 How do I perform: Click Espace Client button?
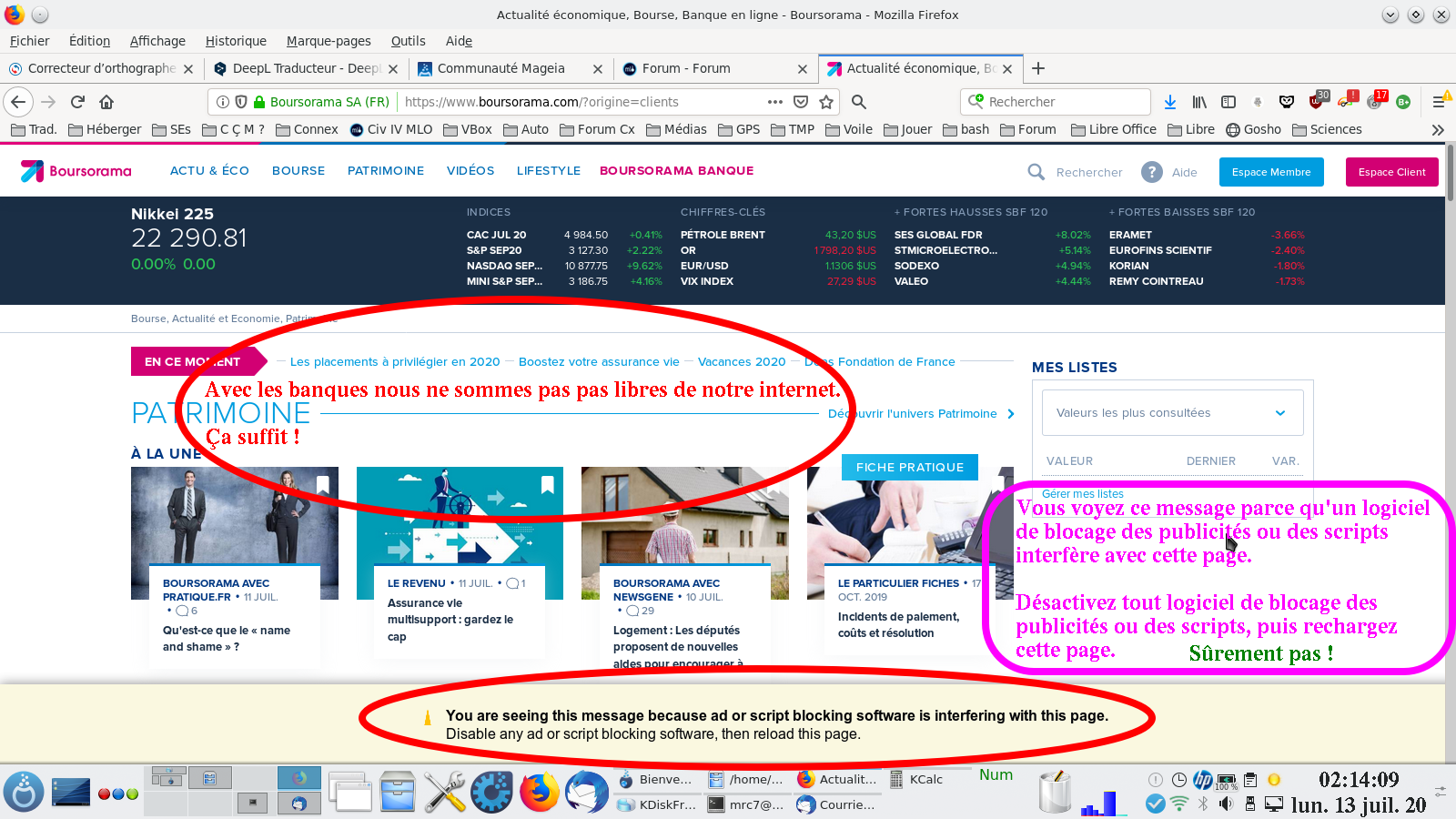(1391, 172)
